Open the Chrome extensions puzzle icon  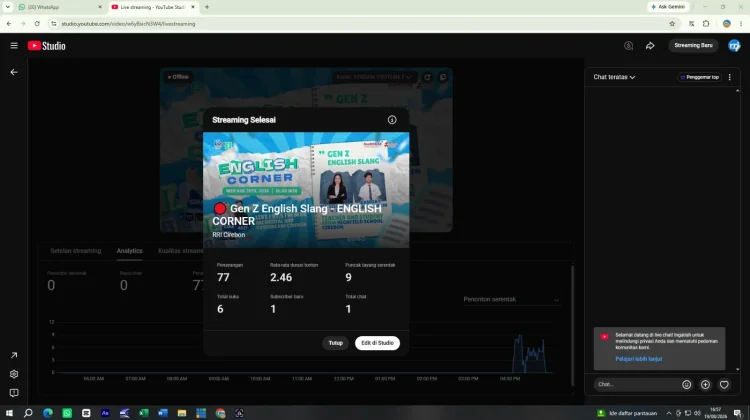click(706, 23)
